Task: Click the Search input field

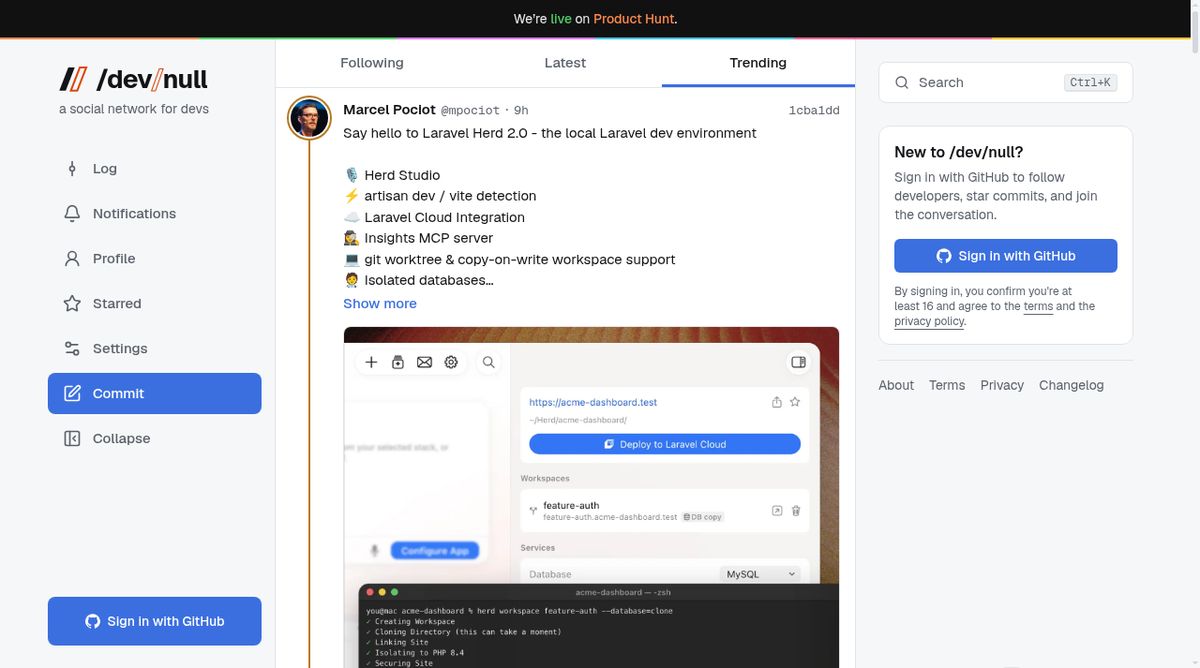Action: 1005,83
